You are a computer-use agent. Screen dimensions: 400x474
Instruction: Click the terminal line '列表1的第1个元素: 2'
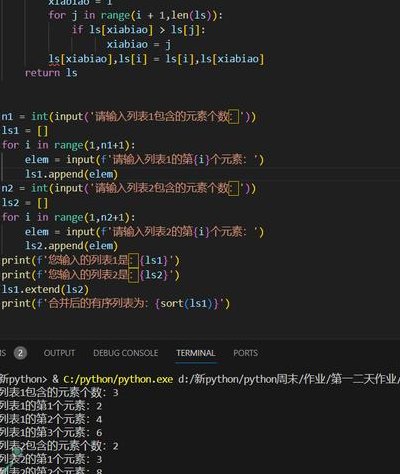pyautogui.click(x=51, y=406)
